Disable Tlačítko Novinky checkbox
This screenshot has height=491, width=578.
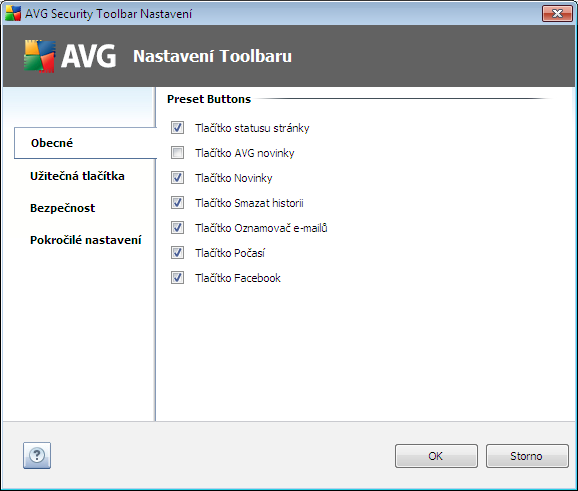[x=177, y=178]
